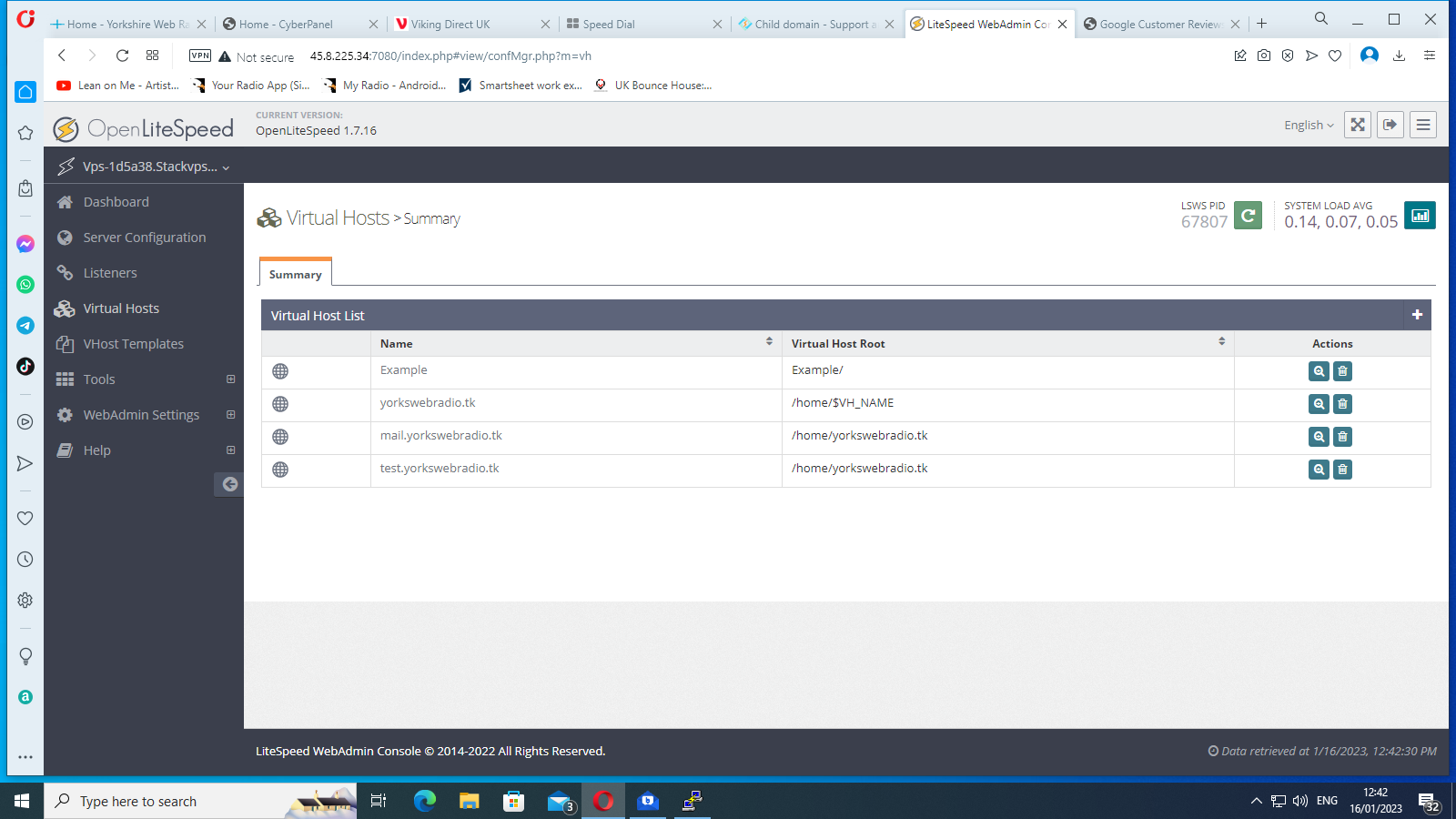This screenshot has height=819, width=1456.
Task: Delete the Example virtual host
Action: click(x=1342, y=371)
